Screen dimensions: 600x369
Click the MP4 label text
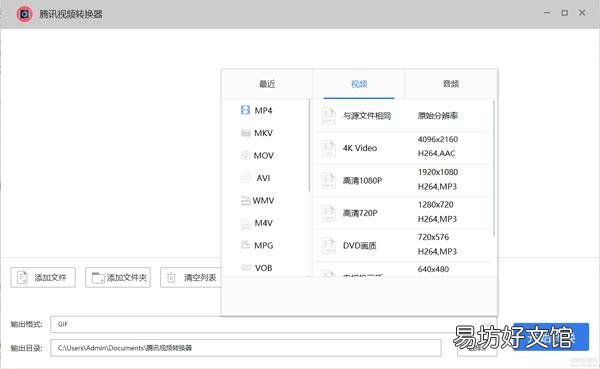263,111
